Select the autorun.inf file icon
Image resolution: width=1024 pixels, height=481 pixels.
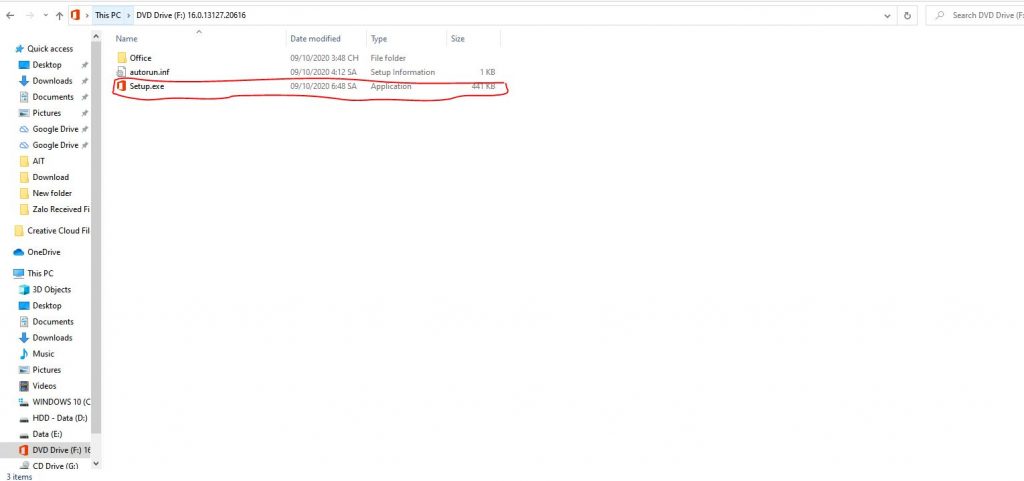click(x=121, y=72)
